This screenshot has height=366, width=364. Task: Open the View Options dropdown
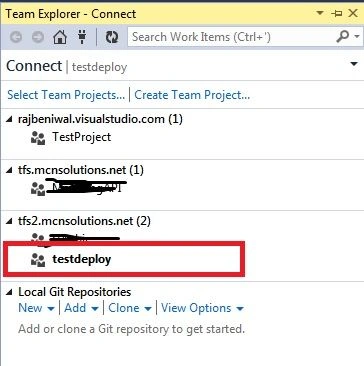coord(203,308)
